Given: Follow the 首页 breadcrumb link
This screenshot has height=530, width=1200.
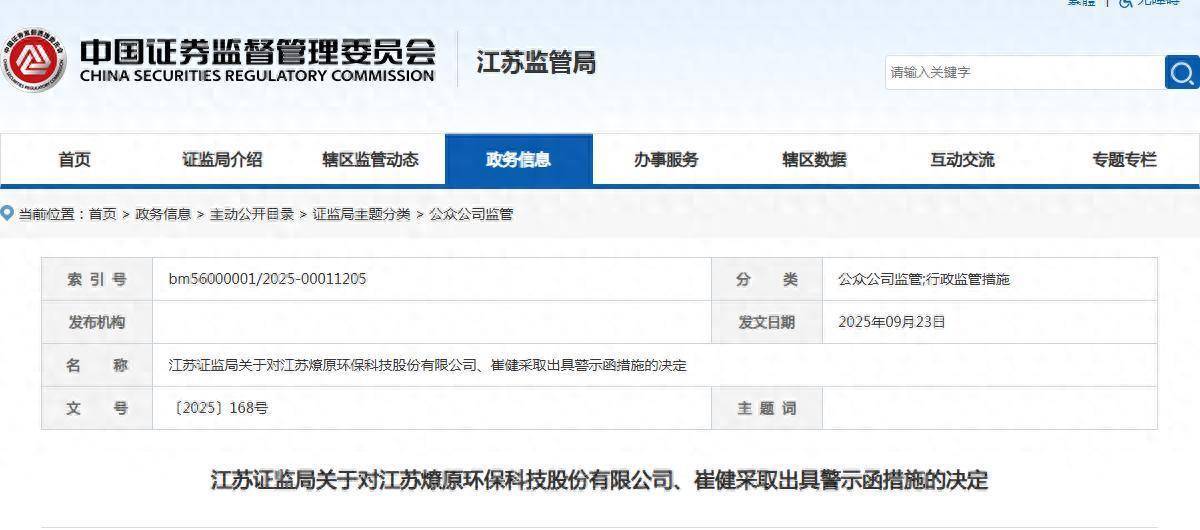Looking at the screenshot, I should click(103, 214).
